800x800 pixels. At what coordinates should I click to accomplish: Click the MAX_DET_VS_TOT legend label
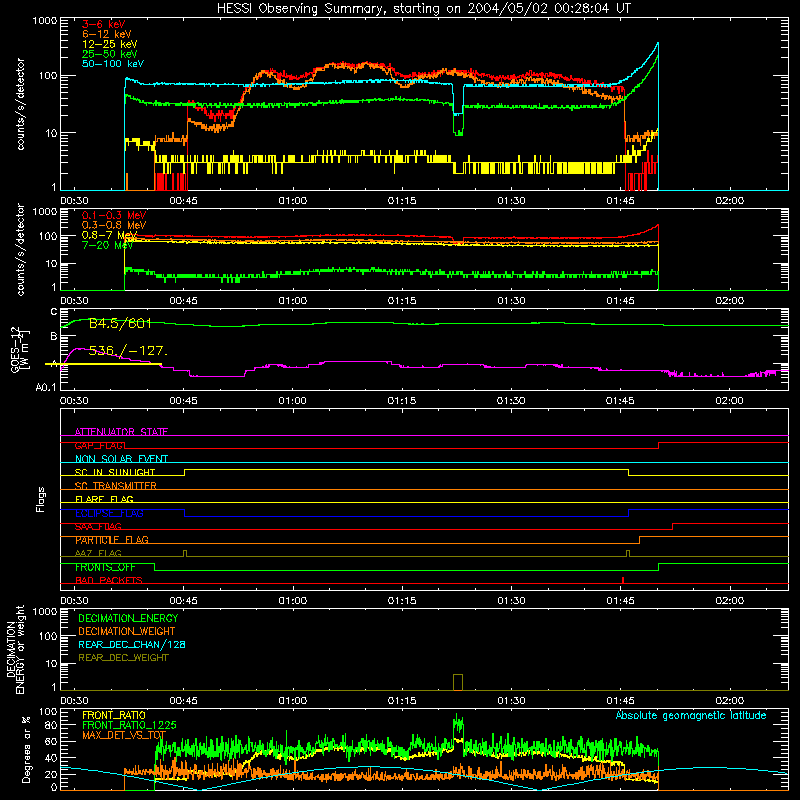[x=124, y=735]
